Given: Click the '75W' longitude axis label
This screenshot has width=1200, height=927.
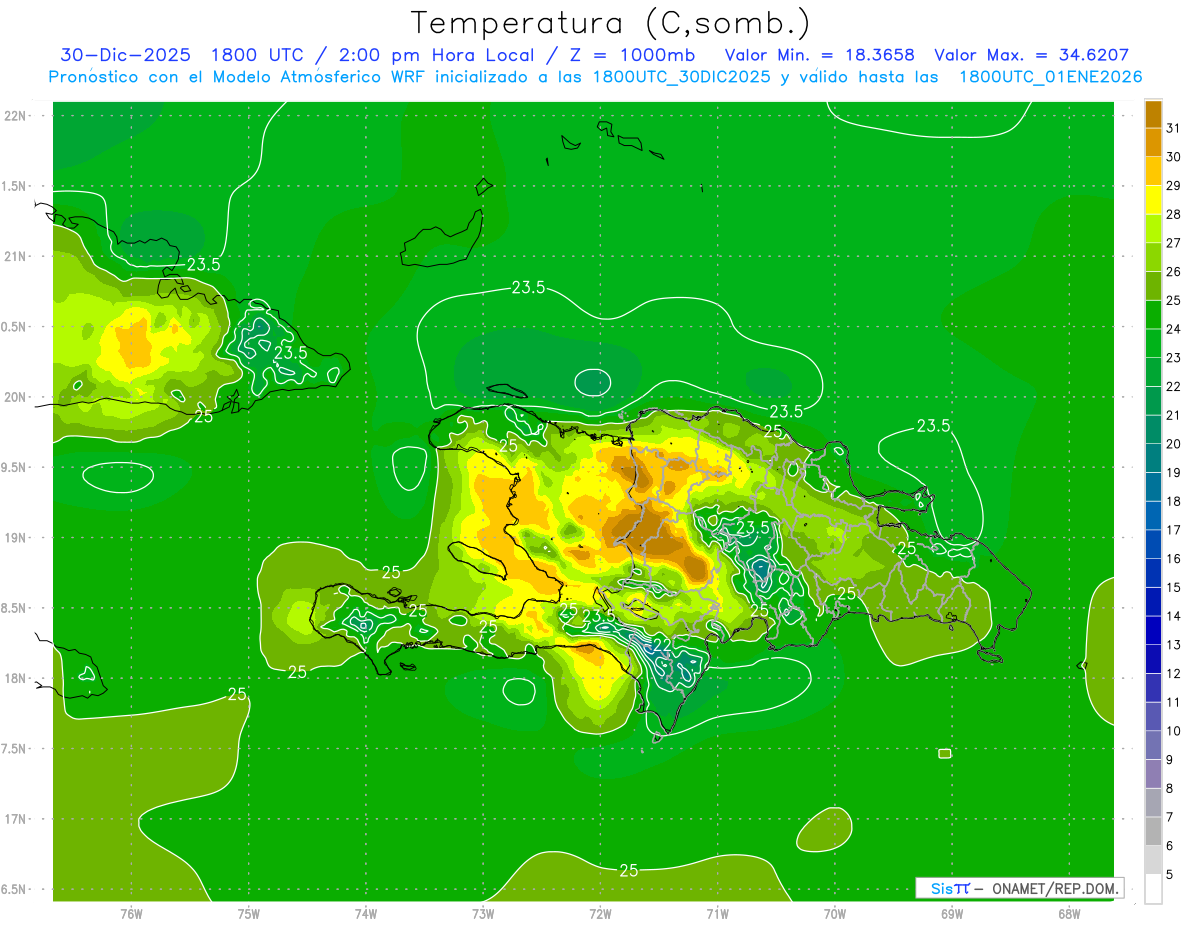Looking at the screenshot, I should [x=249, y=914].
